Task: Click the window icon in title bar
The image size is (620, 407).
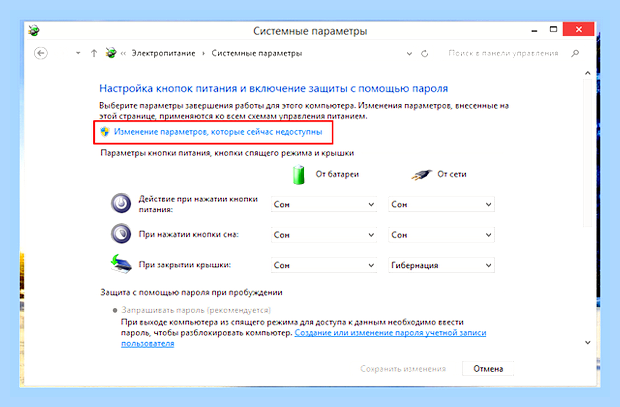Action: tap(34, 30)
